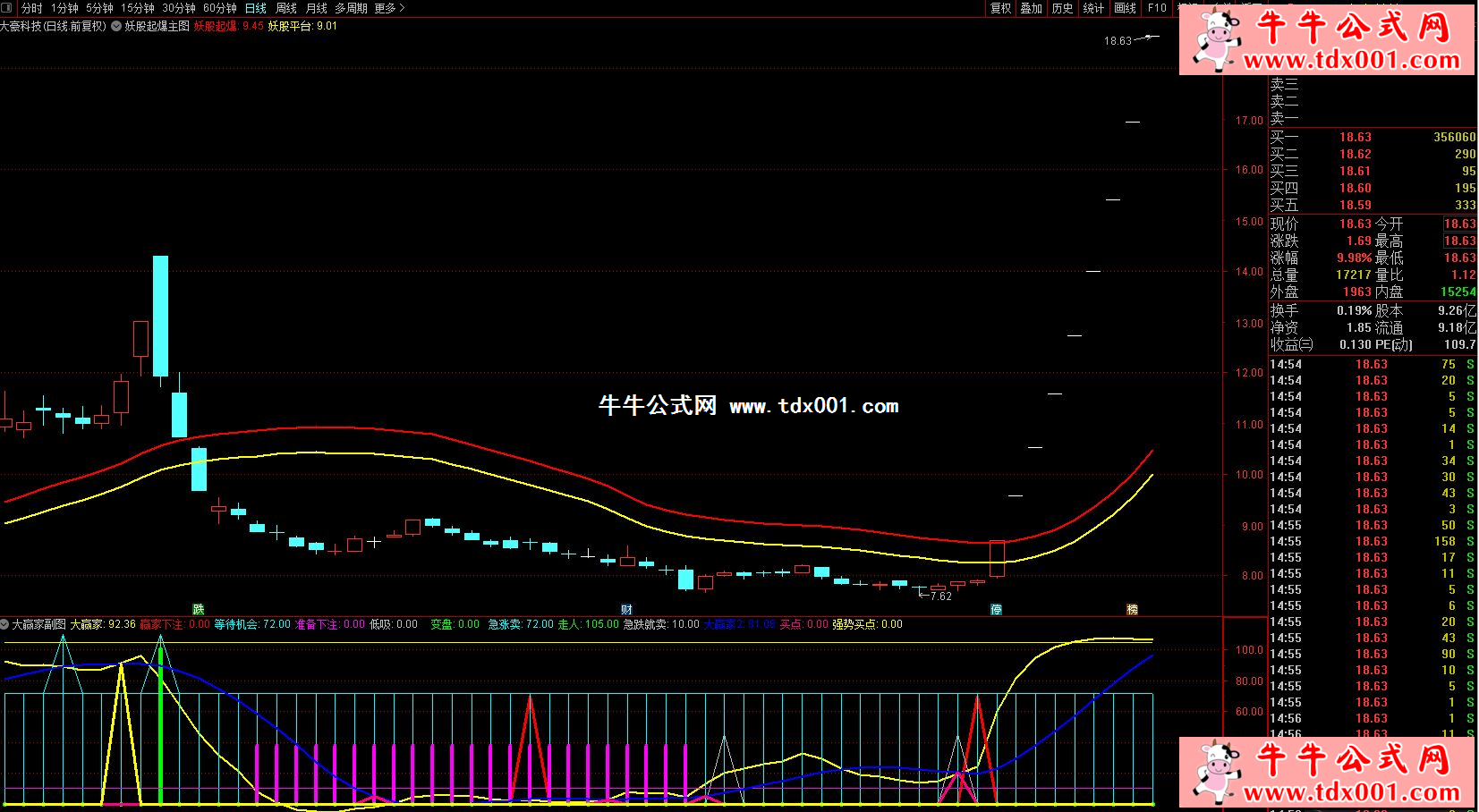Click the 卖一 order book row
The height and width of the screenshot is (812, 1479).
pyautogui.click(x=1373, y=118)
